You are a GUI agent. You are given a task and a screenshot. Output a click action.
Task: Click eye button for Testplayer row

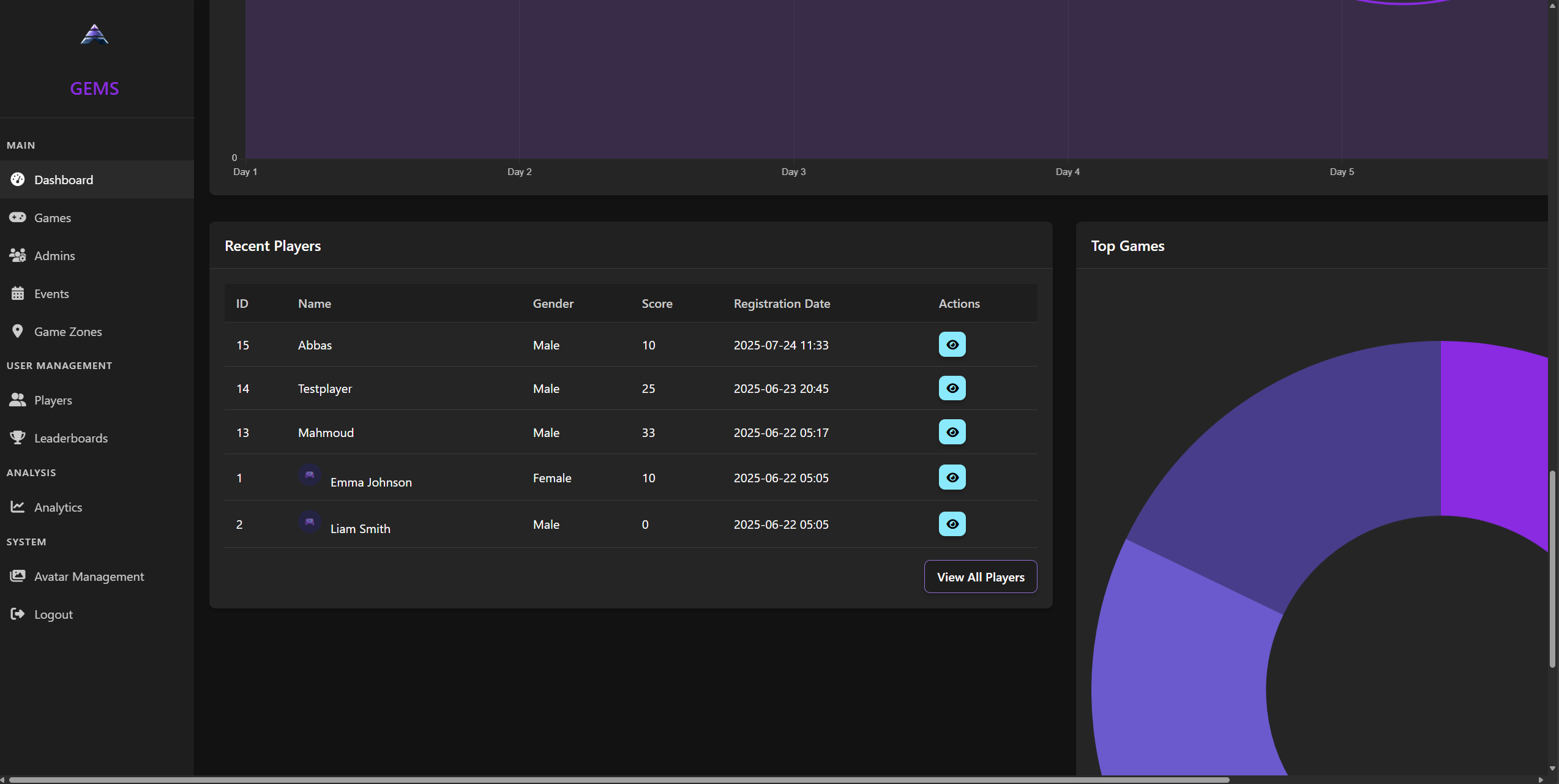click(x=952, y=388)
